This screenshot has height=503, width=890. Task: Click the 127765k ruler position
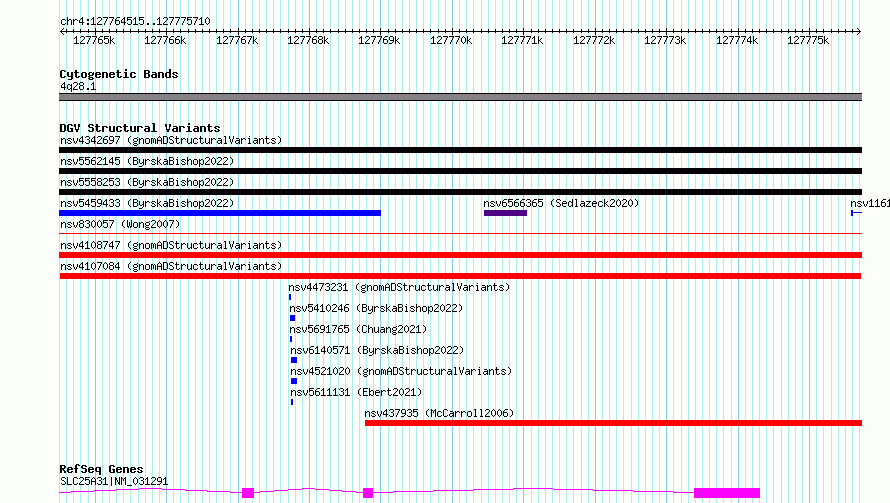tap(94, 40)
